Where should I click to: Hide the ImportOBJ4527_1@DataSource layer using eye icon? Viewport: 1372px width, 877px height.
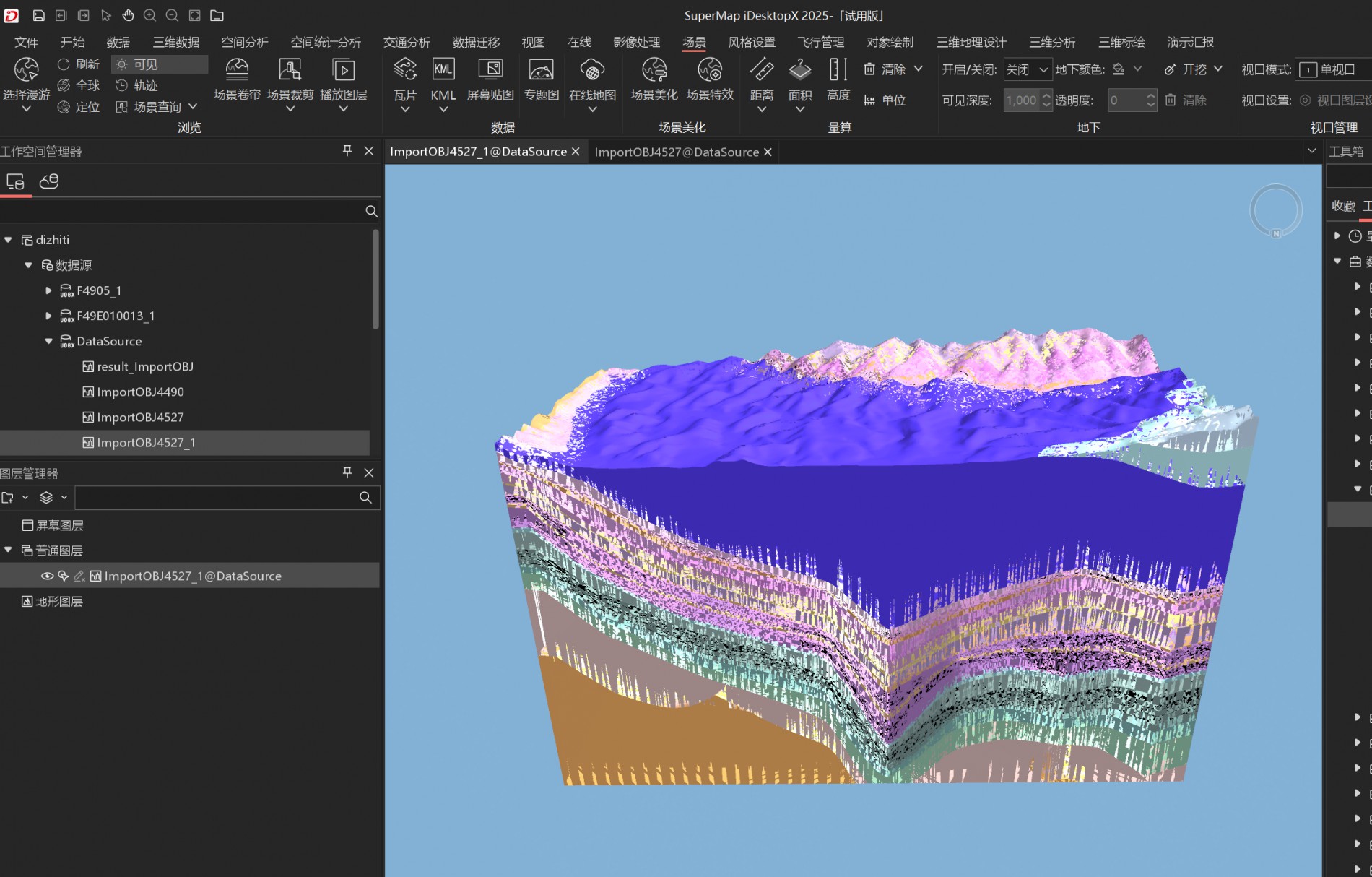(x=47, y=576)
